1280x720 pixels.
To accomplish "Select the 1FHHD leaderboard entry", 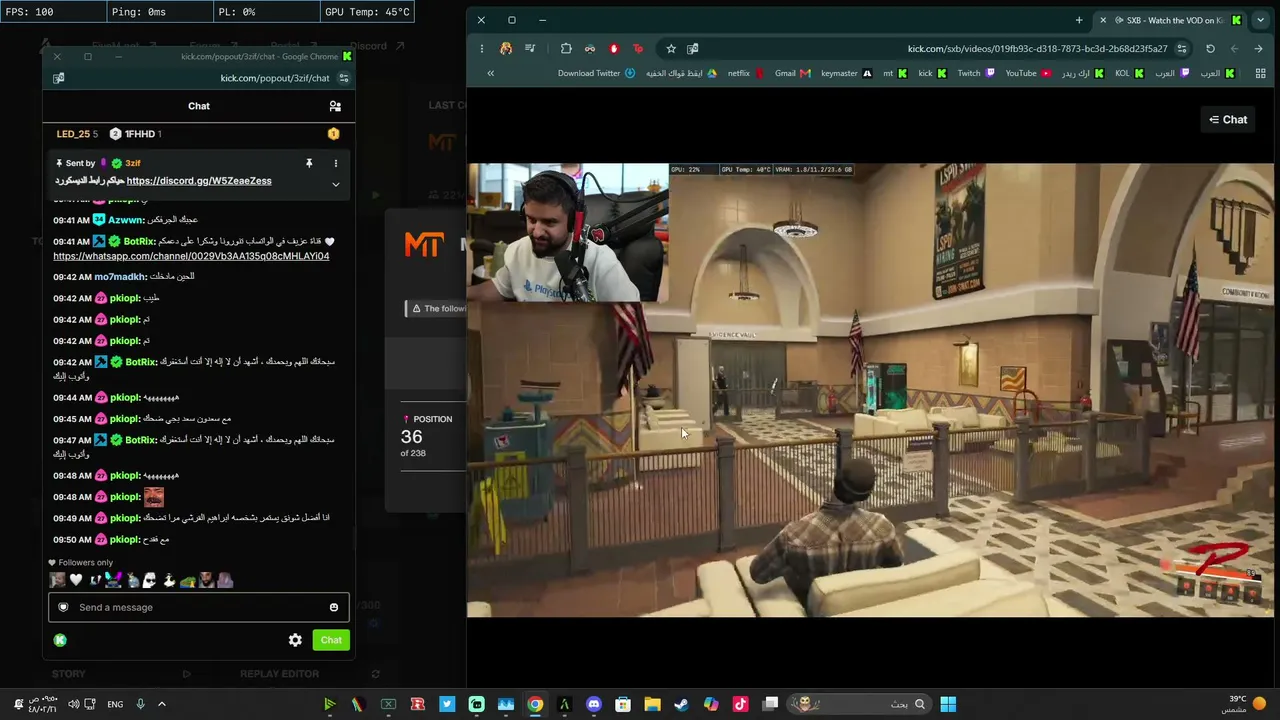I will tap(135, 134).
